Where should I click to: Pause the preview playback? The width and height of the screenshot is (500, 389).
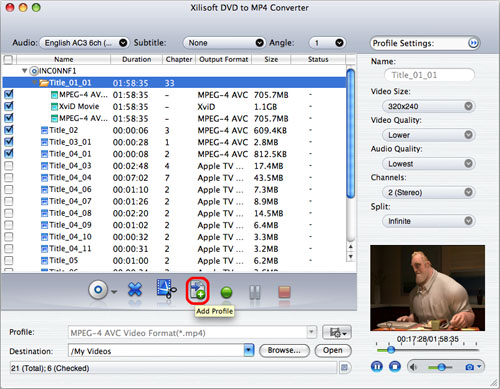pos(377,367)
